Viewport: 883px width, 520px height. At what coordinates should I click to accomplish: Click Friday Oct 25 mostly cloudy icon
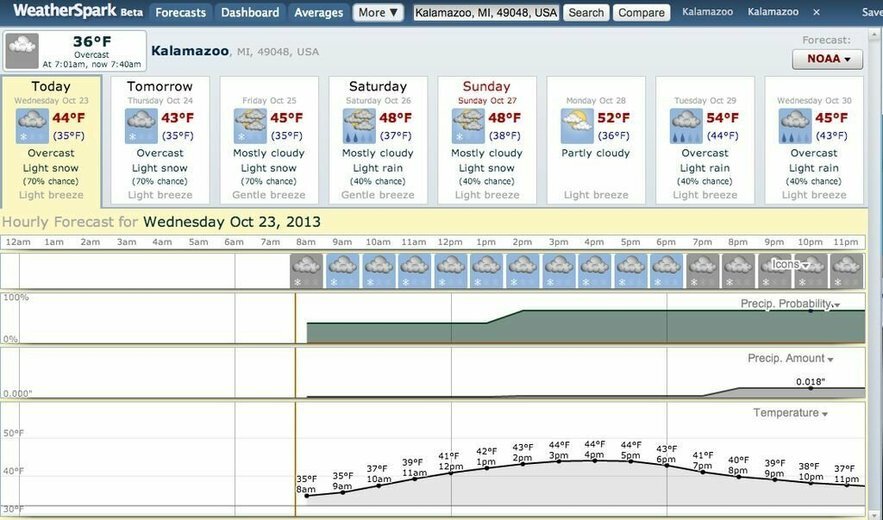[250, 126]
